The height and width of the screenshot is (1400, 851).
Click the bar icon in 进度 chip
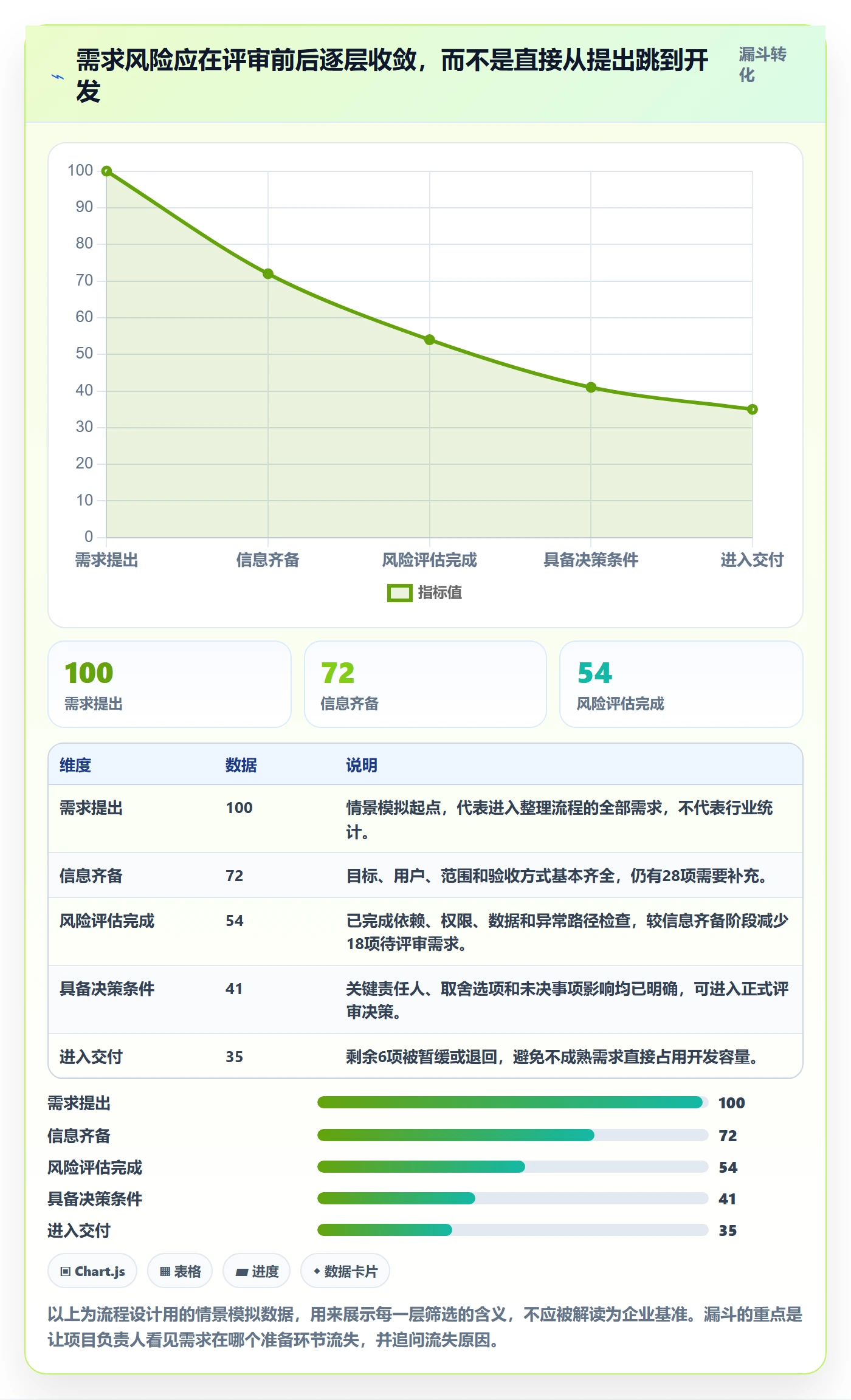pyautogui.click(x=242, y=1272)
